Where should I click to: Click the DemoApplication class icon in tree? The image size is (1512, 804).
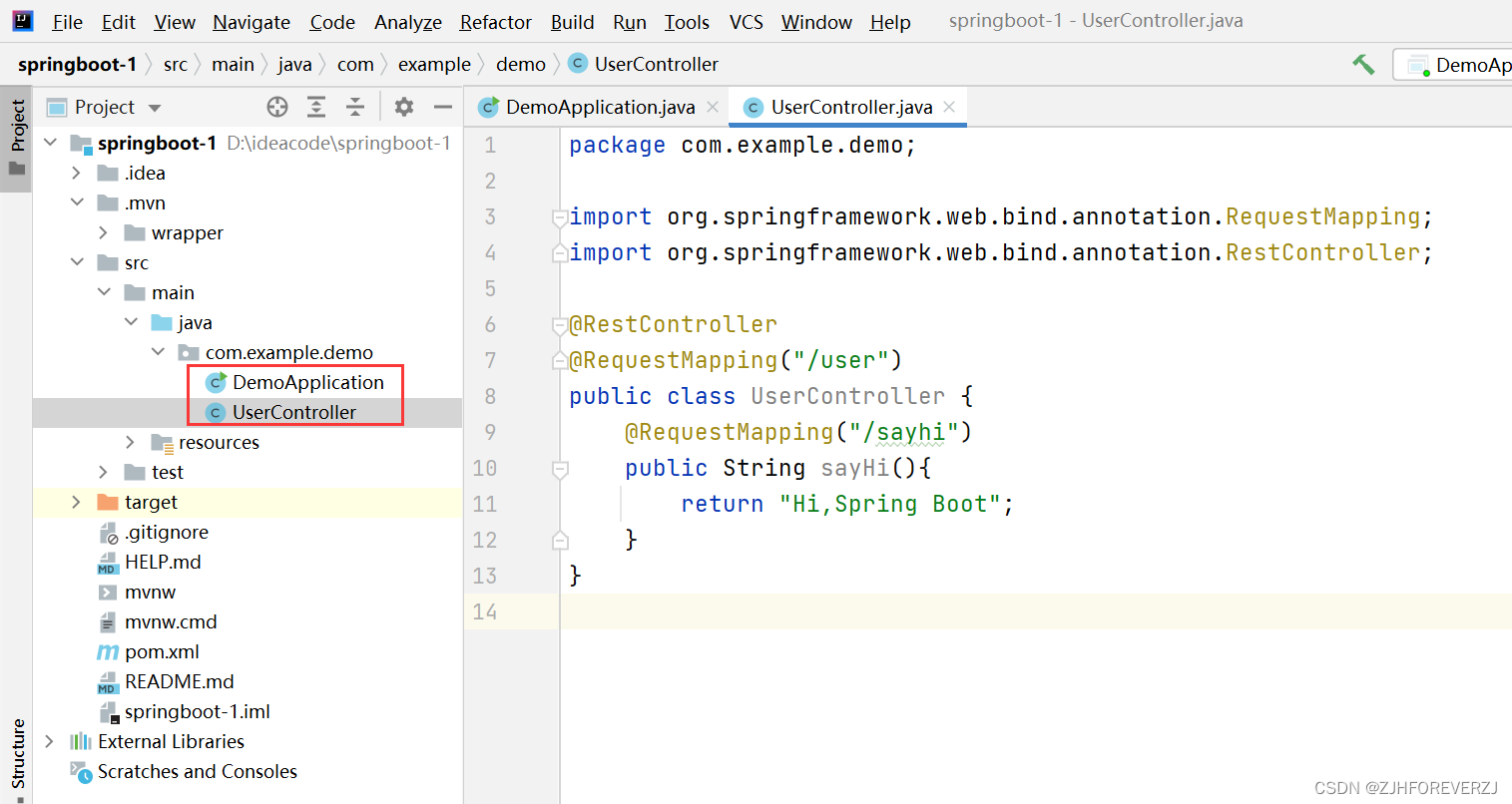pos(216,382)
